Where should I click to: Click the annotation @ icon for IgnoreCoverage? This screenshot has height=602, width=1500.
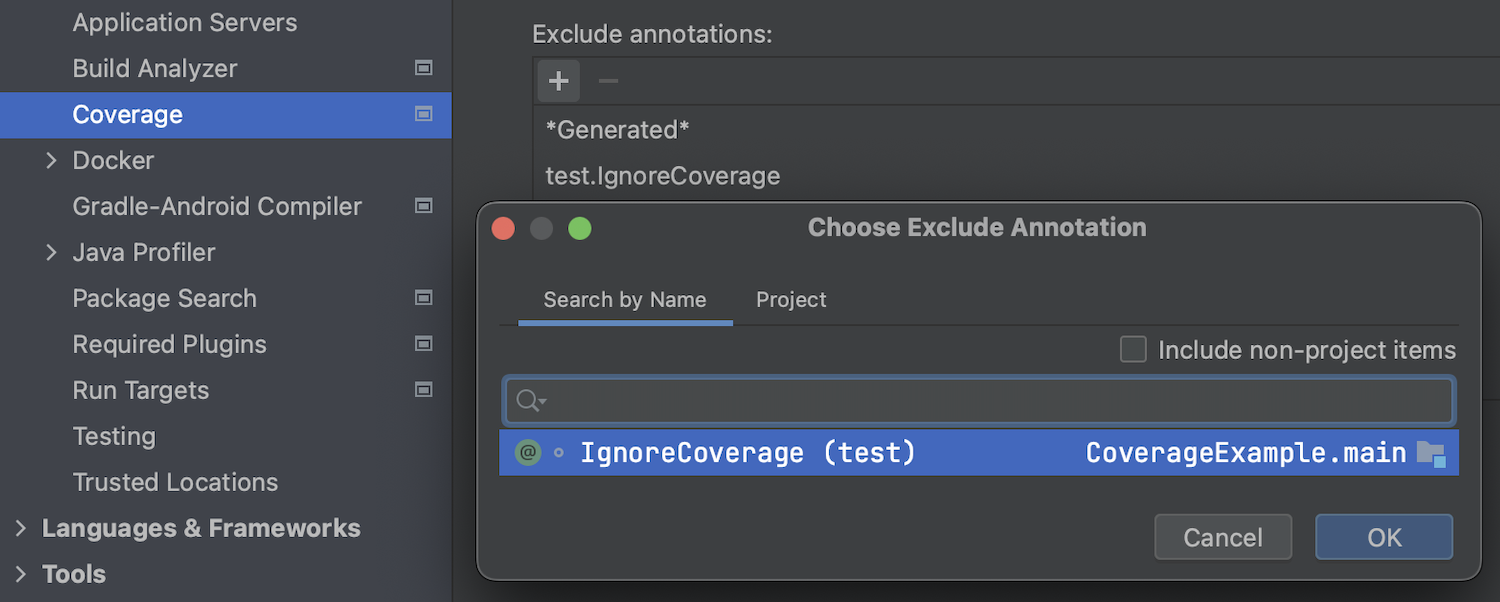point(528,453)
